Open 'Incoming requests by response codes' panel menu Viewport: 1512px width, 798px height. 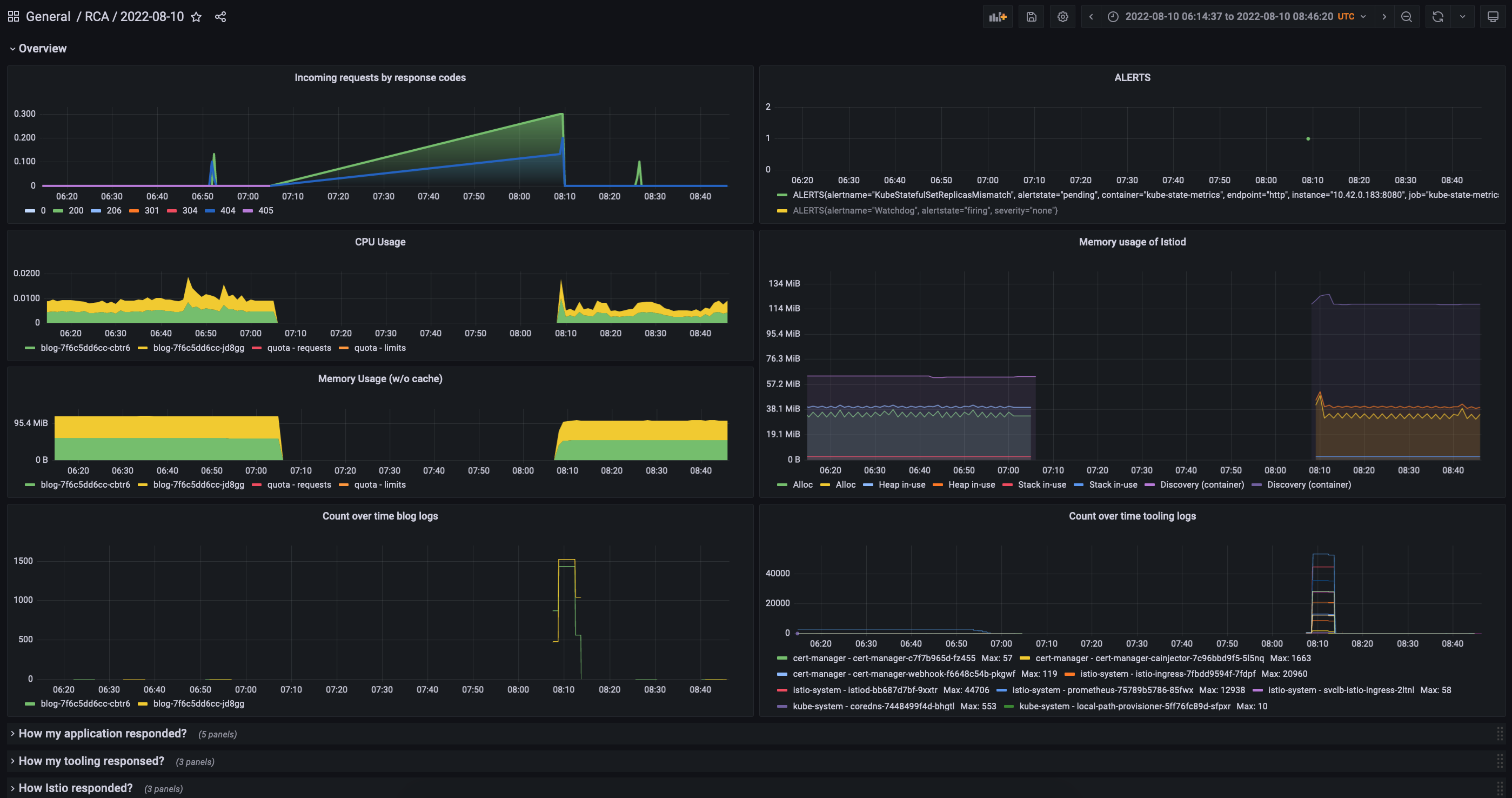tap(380, 77)
